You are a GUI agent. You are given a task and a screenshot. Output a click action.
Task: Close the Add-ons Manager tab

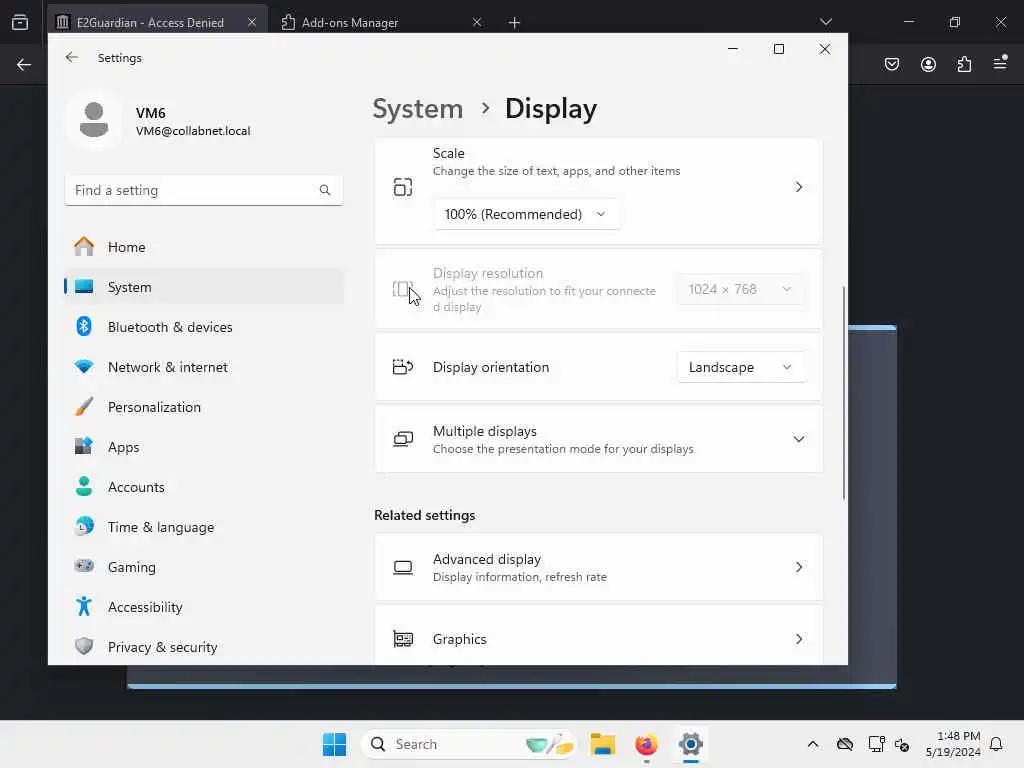tap(477, 22)
